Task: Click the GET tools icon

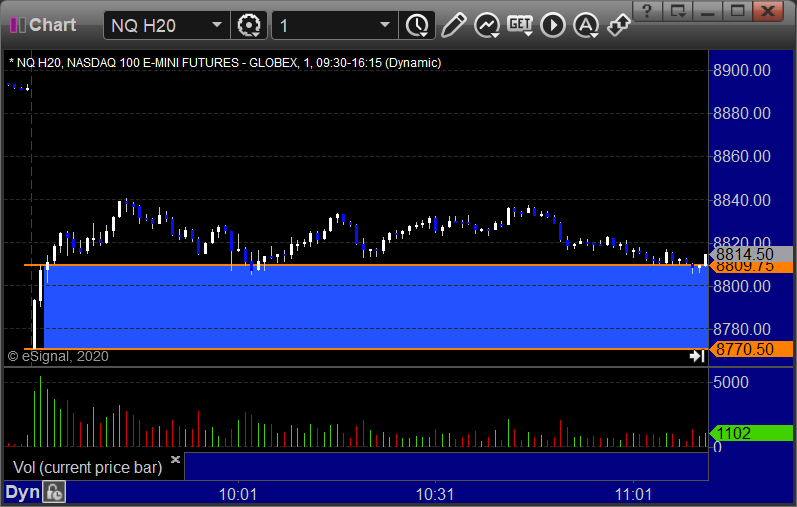Action: [520, 24]
